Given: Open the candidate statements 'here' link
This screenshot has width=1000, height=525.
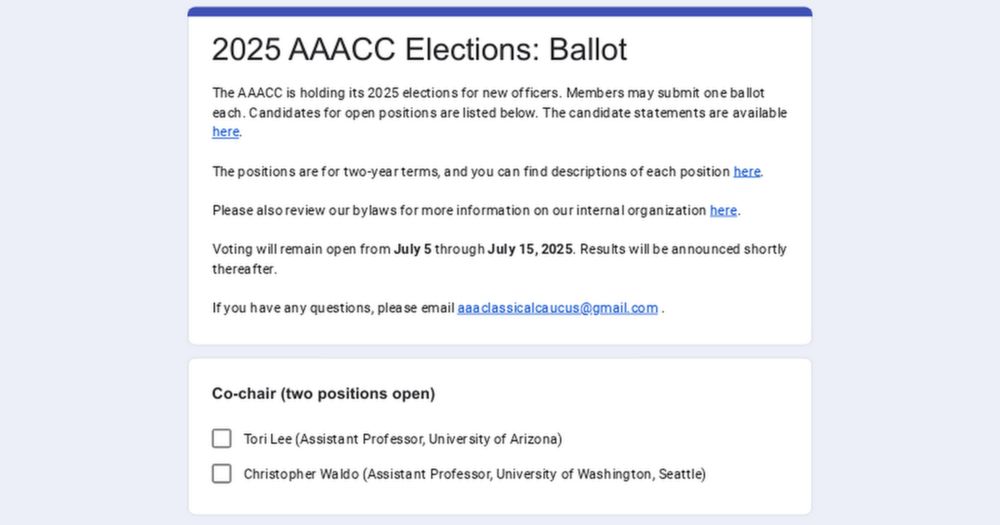Looking at the screenshot, I should (x=226, y=132).
